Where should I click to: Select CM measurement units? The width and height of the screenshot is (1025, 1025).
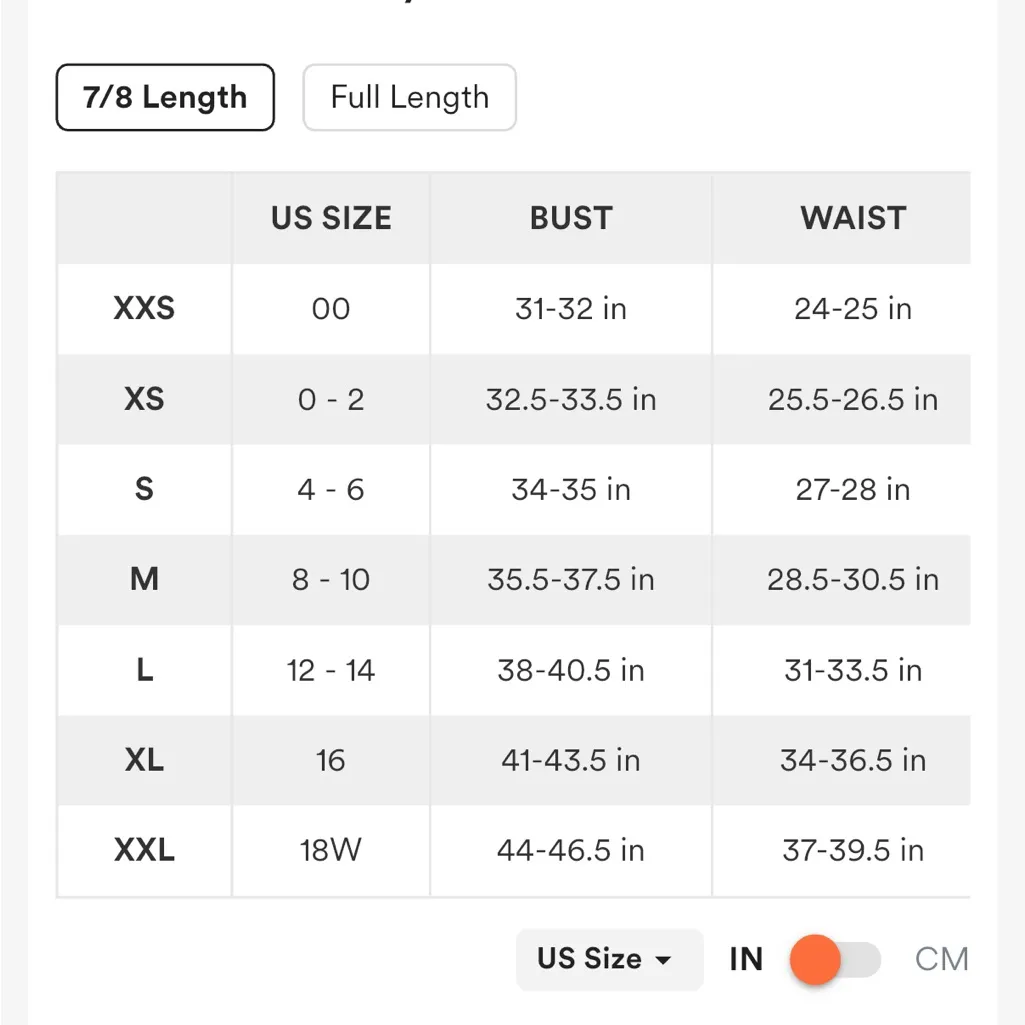click(939, 959)
